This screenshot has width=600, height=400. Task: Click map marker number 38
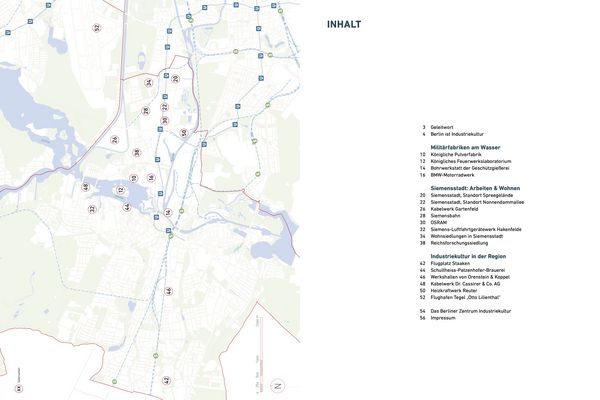pyautogui.click(x=137, y=153)
